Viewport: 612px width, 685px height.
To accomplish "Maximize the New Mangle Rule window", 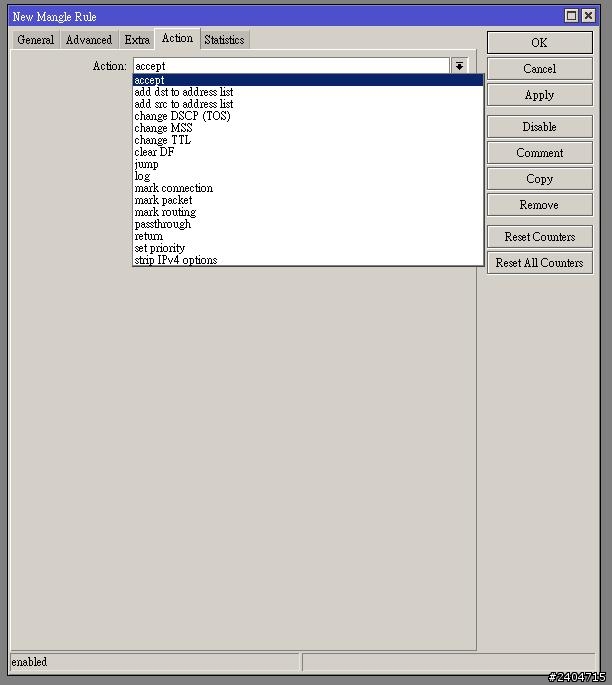I will point(571,16).
